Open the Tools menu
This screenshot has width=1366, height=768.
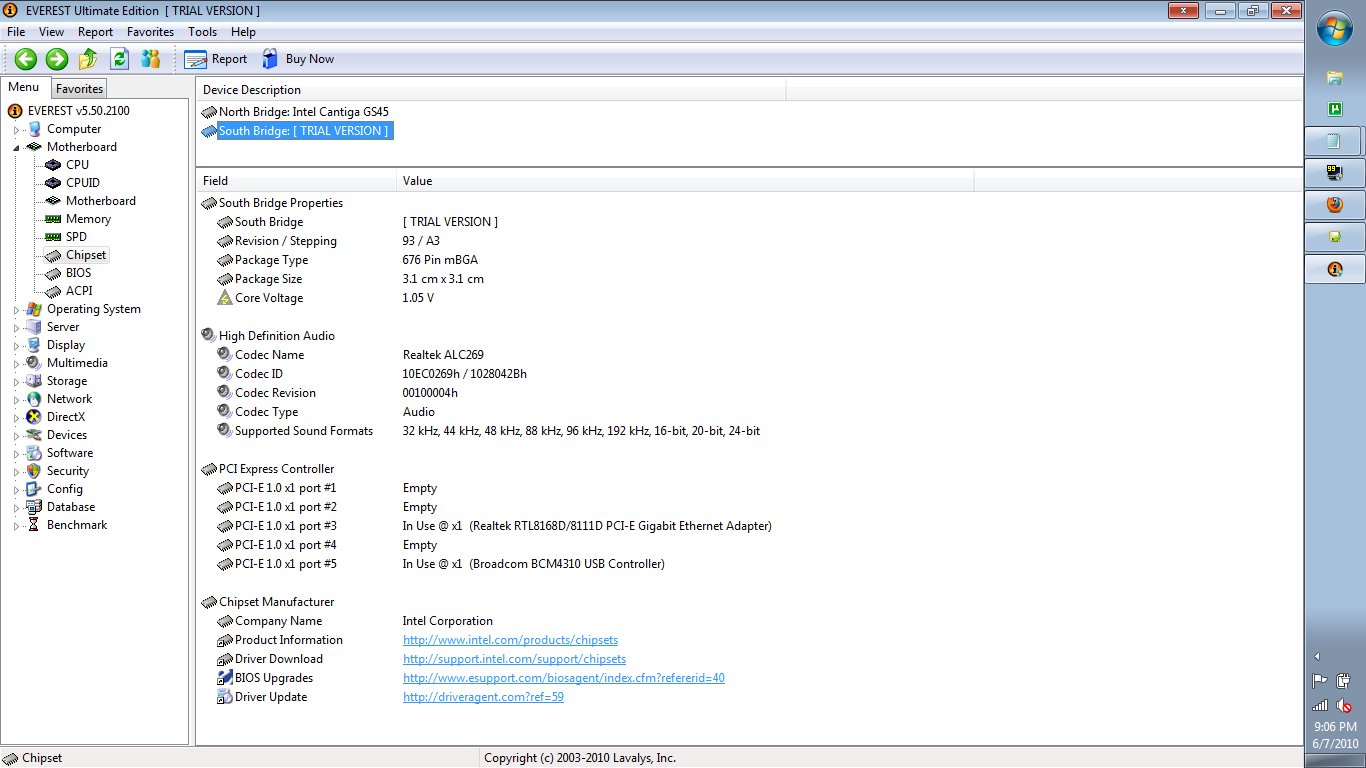tap(202, 32)
